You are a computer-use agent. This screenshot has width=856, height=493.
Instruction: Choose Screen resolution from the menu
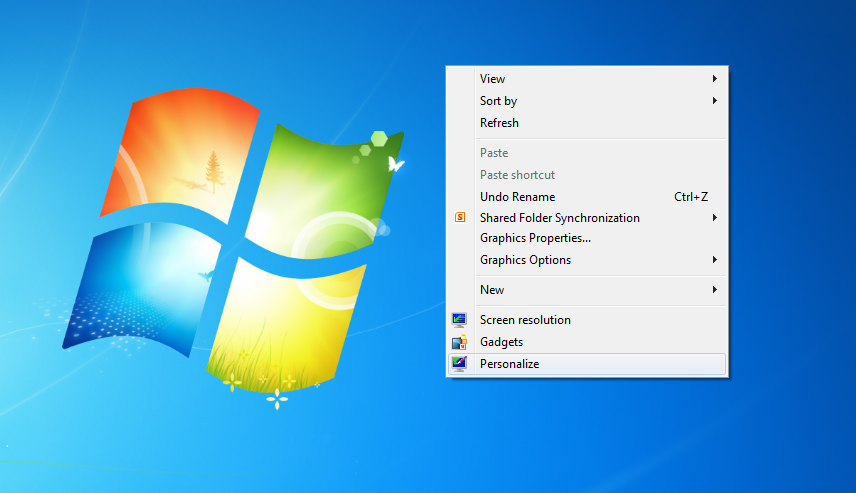coord(587,320)
